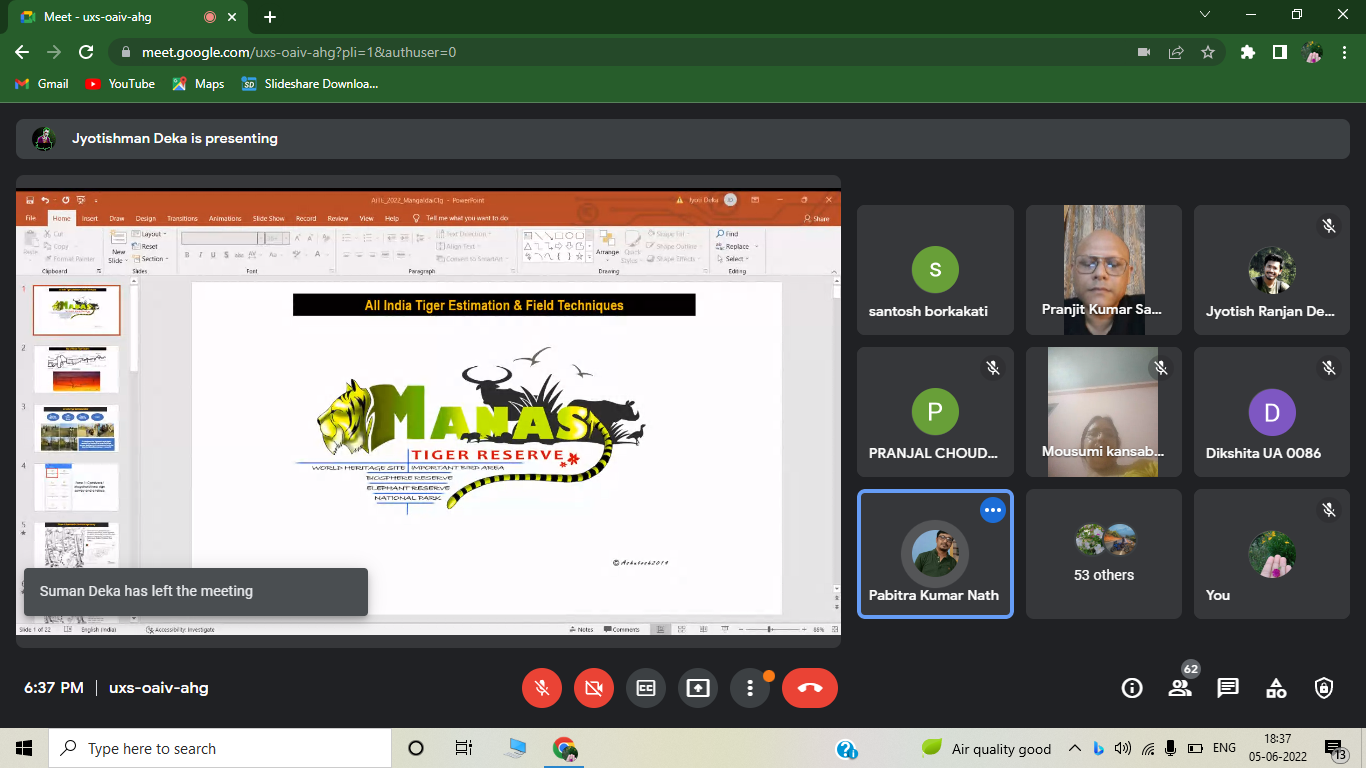Click Chrome back navigation arrow
The width and height of the screenshot is (1366, 768).
click(22, 52)
